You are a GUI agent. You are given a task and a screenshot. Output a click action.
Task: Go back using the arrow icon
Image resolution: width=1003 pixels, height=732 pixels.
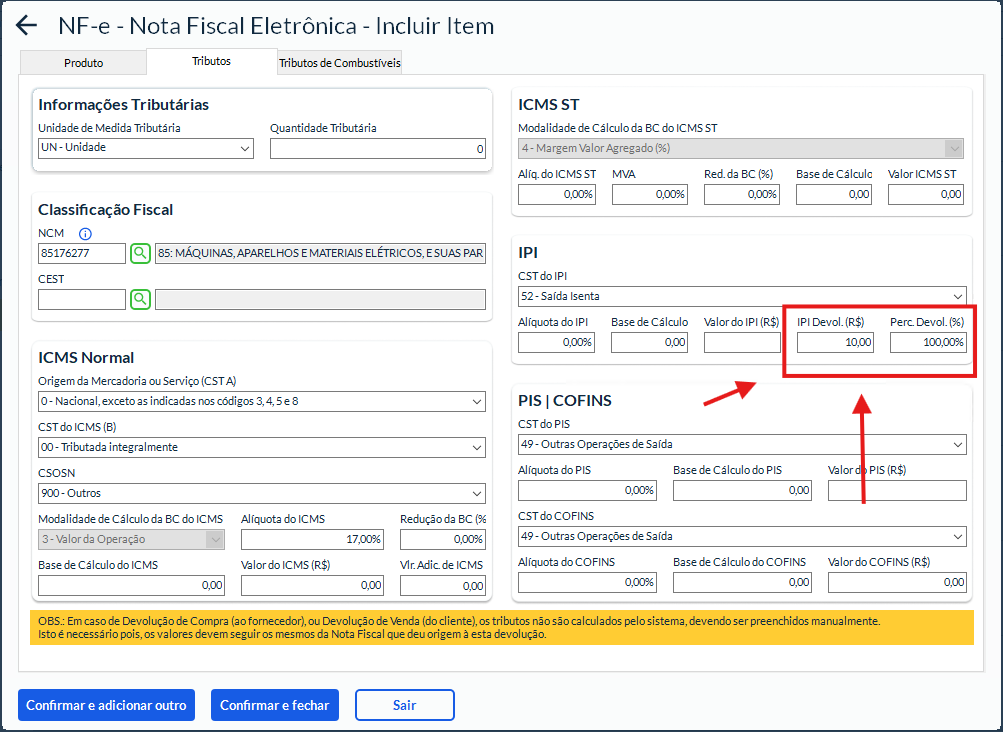(x=26, y=26)
